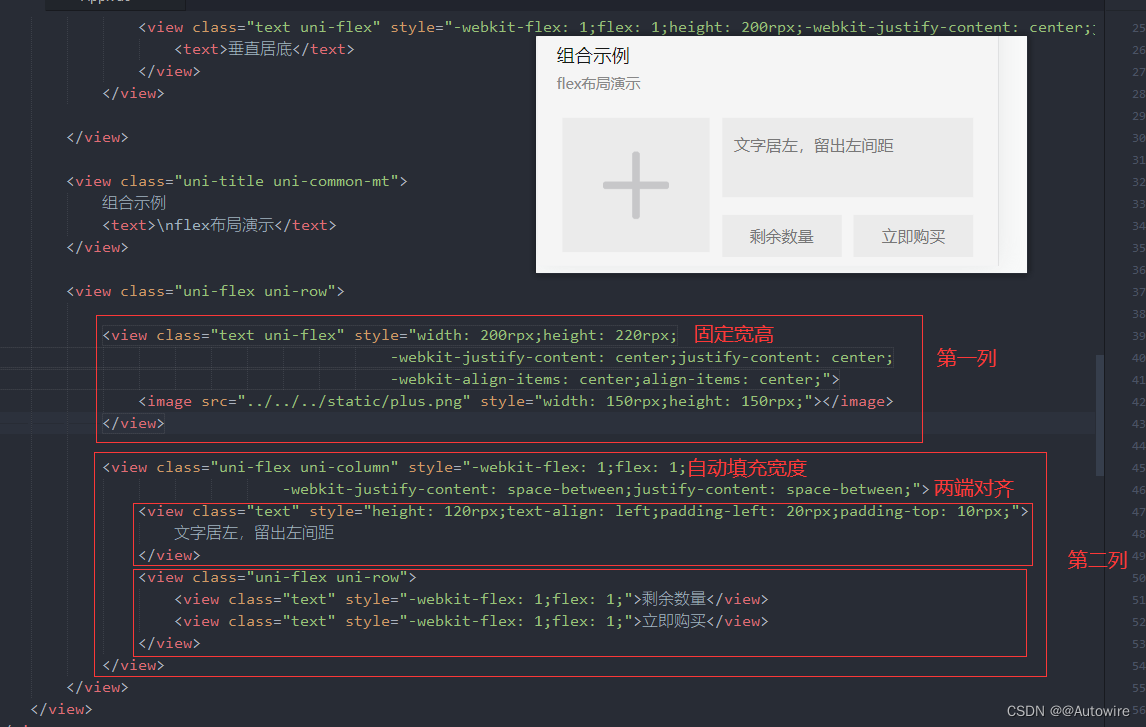Click the code line containing 剩余数量</view>
Viewport: 1146px width, 727px height.
click(471, 599)
